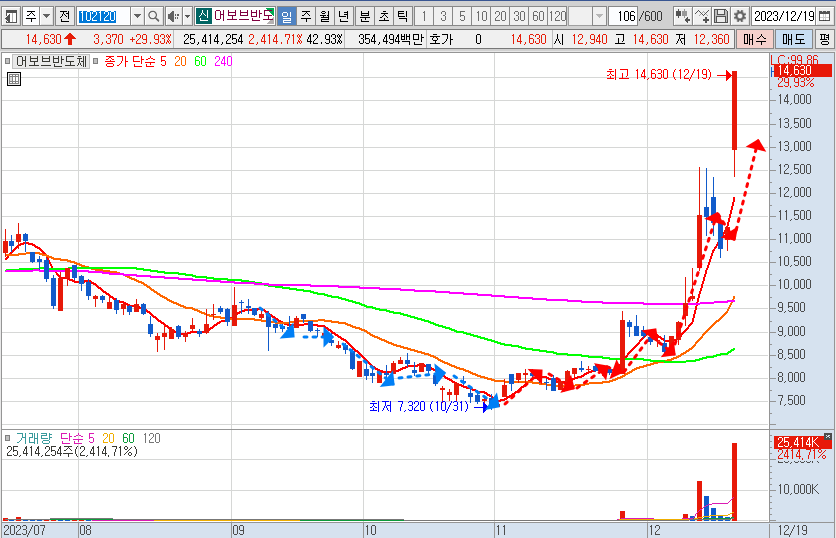Click the 어보브반도 stock name box
The image size is (836, 538).
[x=244, y=16]
